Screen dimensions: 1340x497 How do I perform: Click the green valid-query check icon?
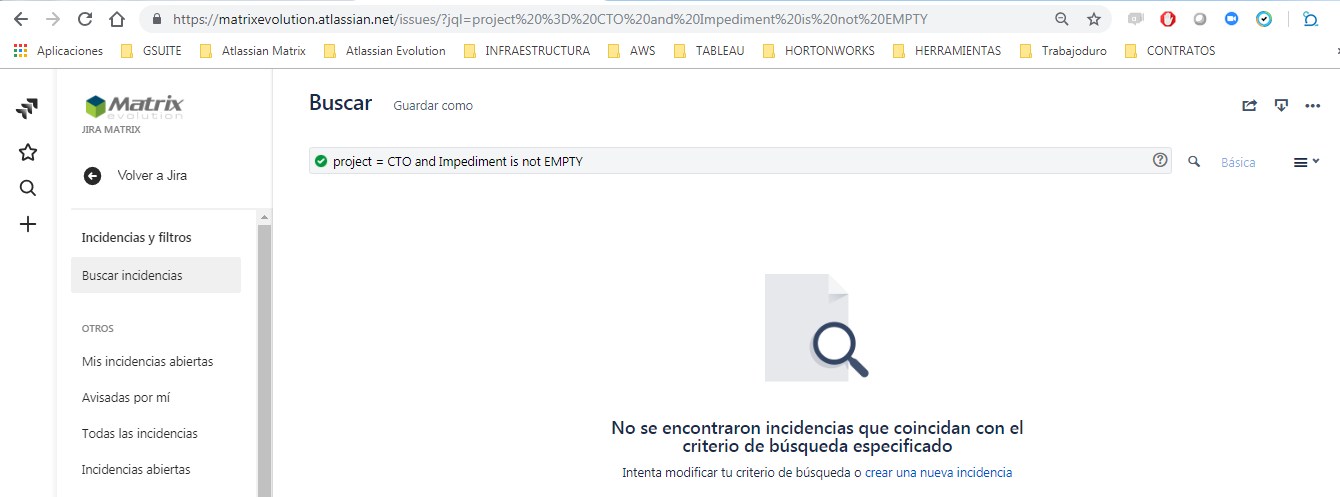click(321, 161)
